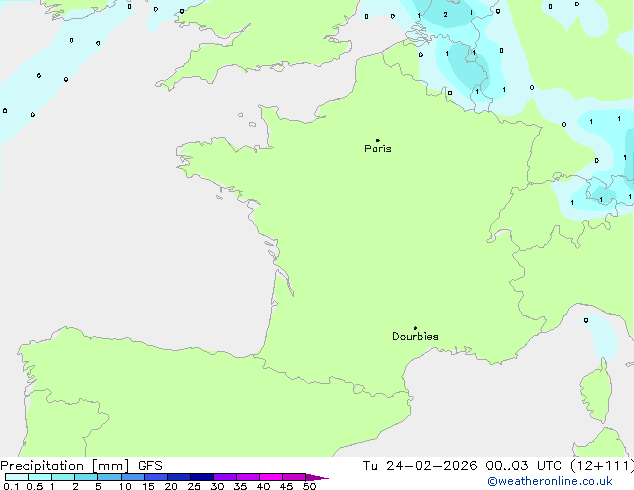Click the "00..03 UTC" time range text
634x490 pixels.
[x=524, y=466]
